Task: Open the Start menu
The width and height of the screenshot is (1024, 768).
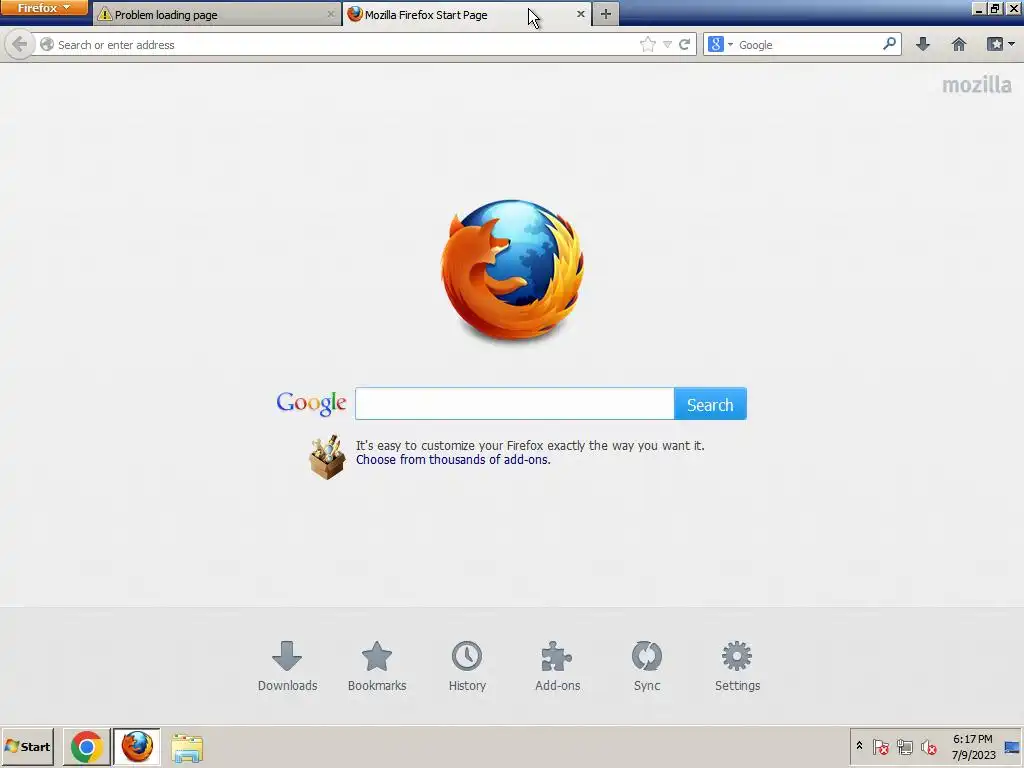Action: click(x=27, y=747)
